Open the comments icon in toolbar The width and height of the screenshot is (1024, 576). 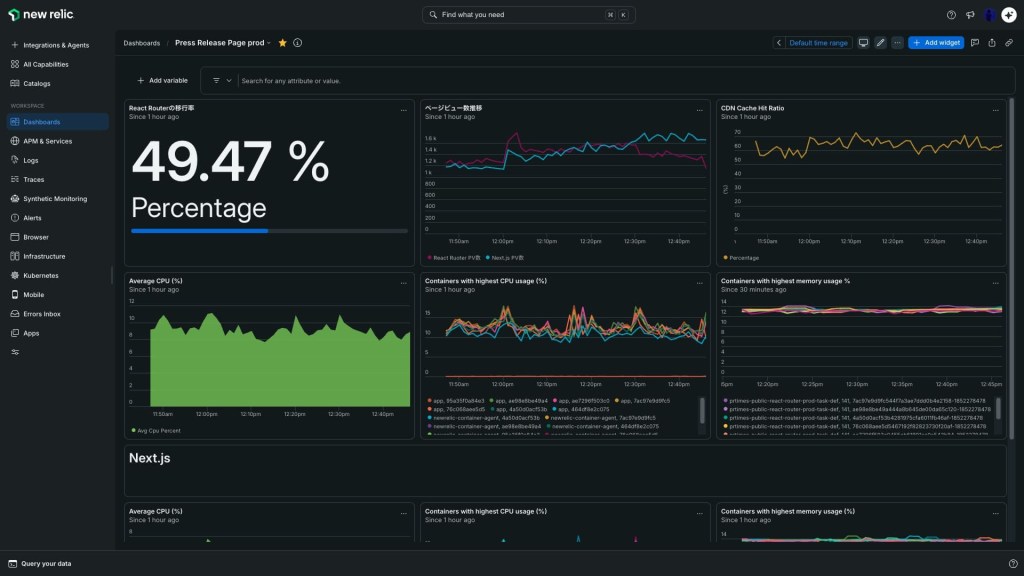pyautogui.click(x=975, y=42)
